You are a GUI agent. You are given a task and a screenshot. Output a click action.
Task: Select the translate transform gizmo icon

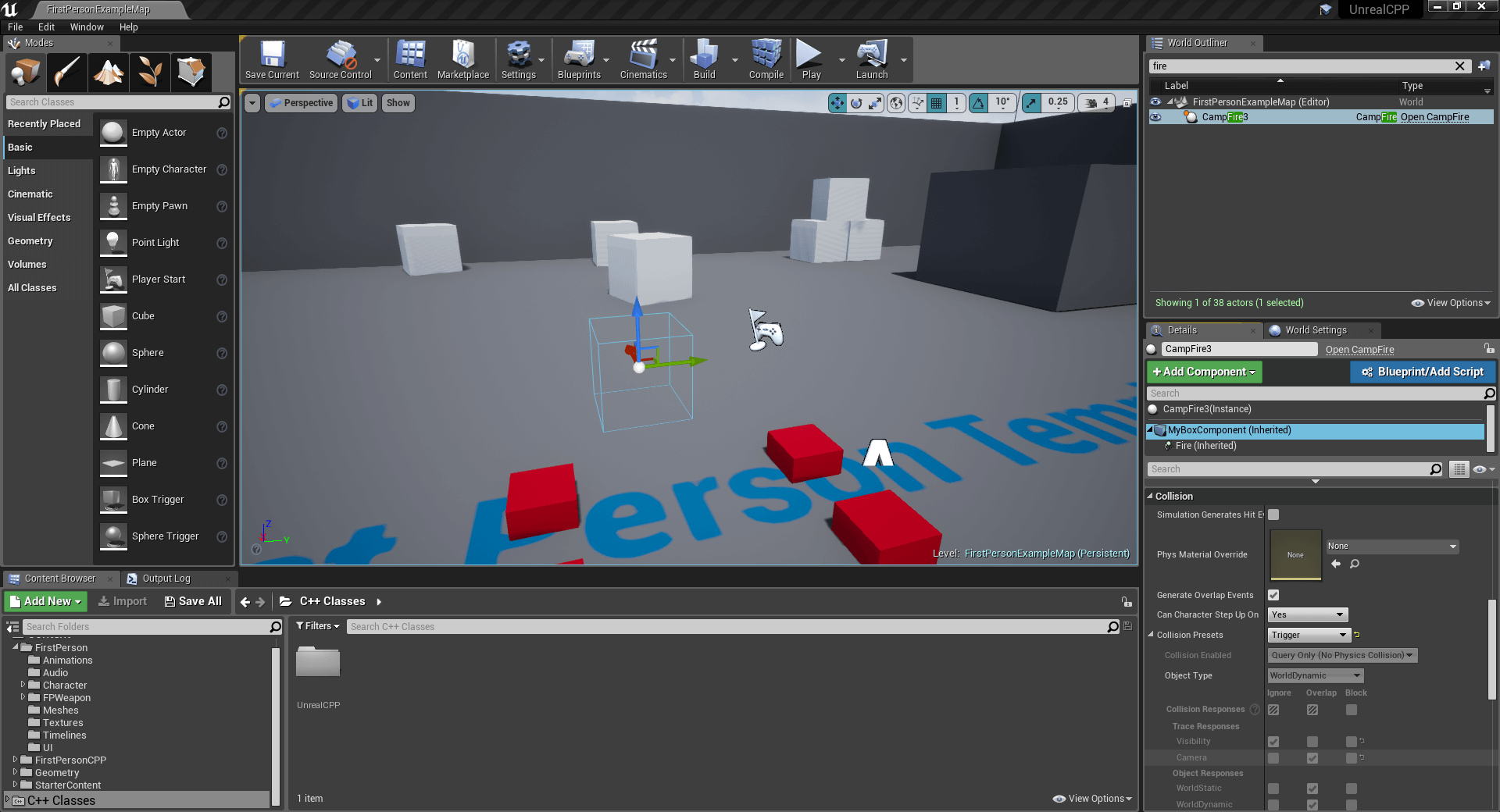tap(837, 103)
